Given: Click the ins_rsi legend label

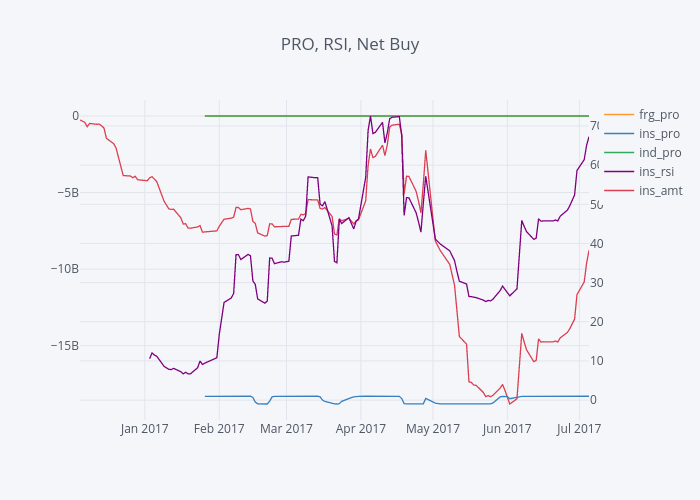Looking at the screenshot, I should point(658,171).
